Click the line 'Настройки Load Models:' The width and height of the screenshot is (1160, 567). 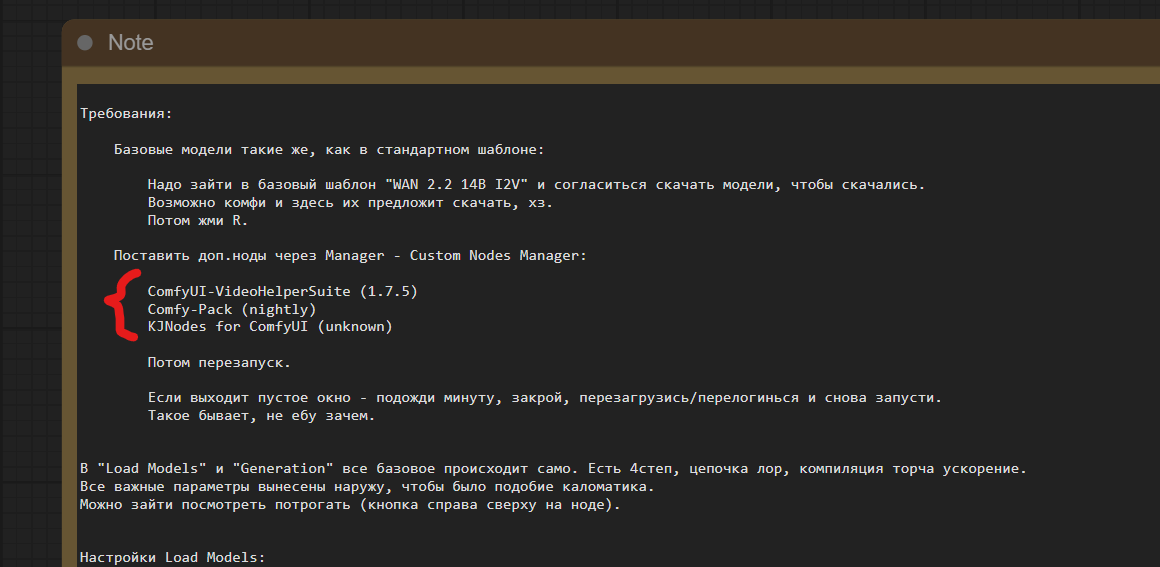tap(172, 557)
